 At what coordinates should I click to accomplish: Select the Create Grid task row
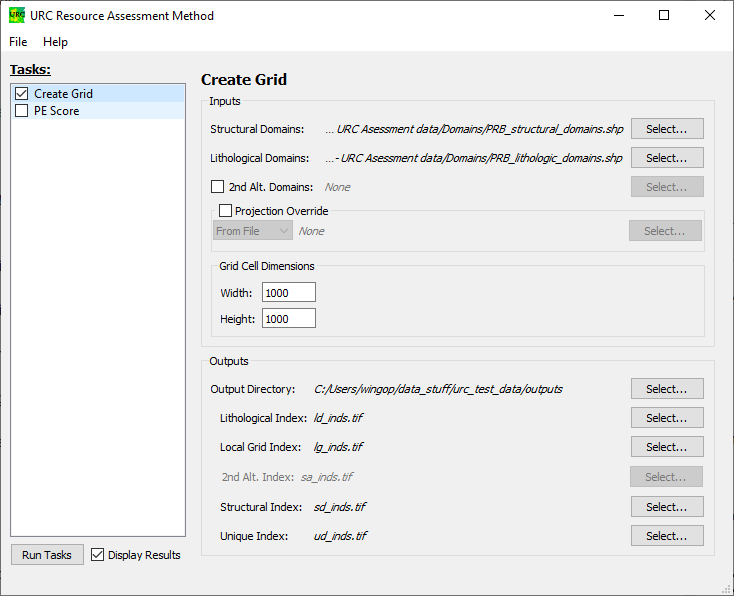tap(98, 94)
